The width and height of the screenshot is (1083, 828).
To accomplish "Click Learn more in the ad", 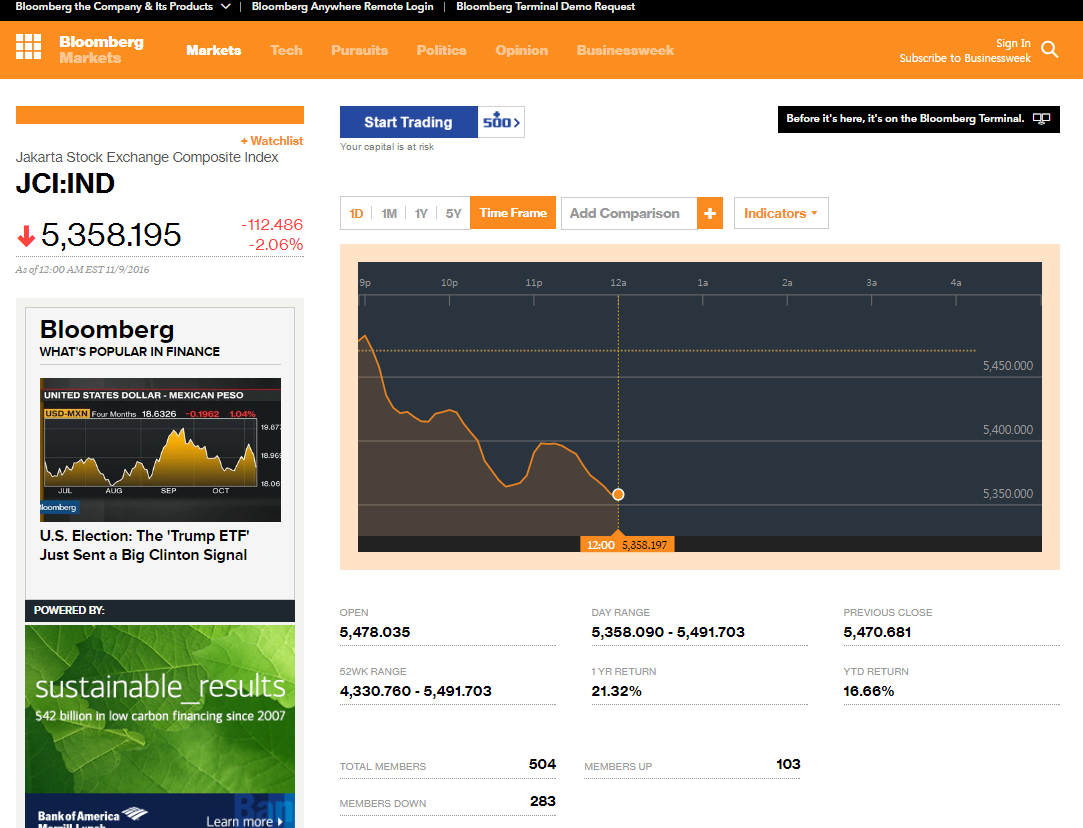I will click(245, 821).
